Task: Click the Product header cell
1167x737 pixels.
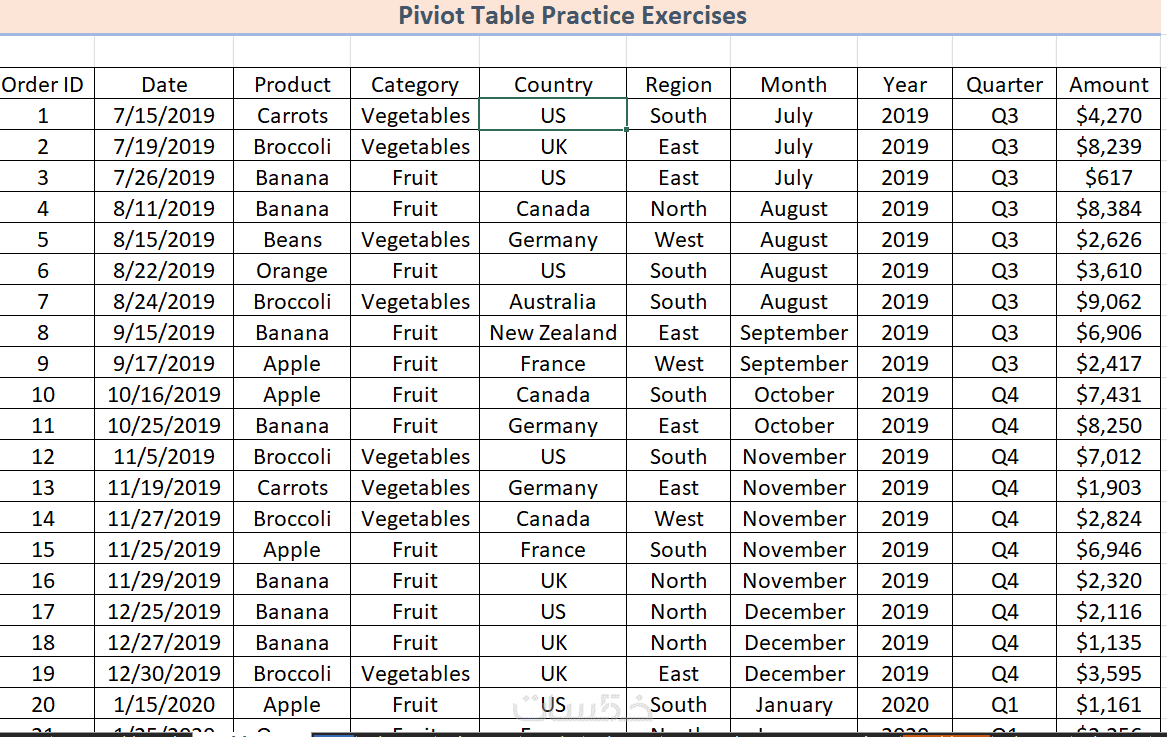Action: click(292, 85)
